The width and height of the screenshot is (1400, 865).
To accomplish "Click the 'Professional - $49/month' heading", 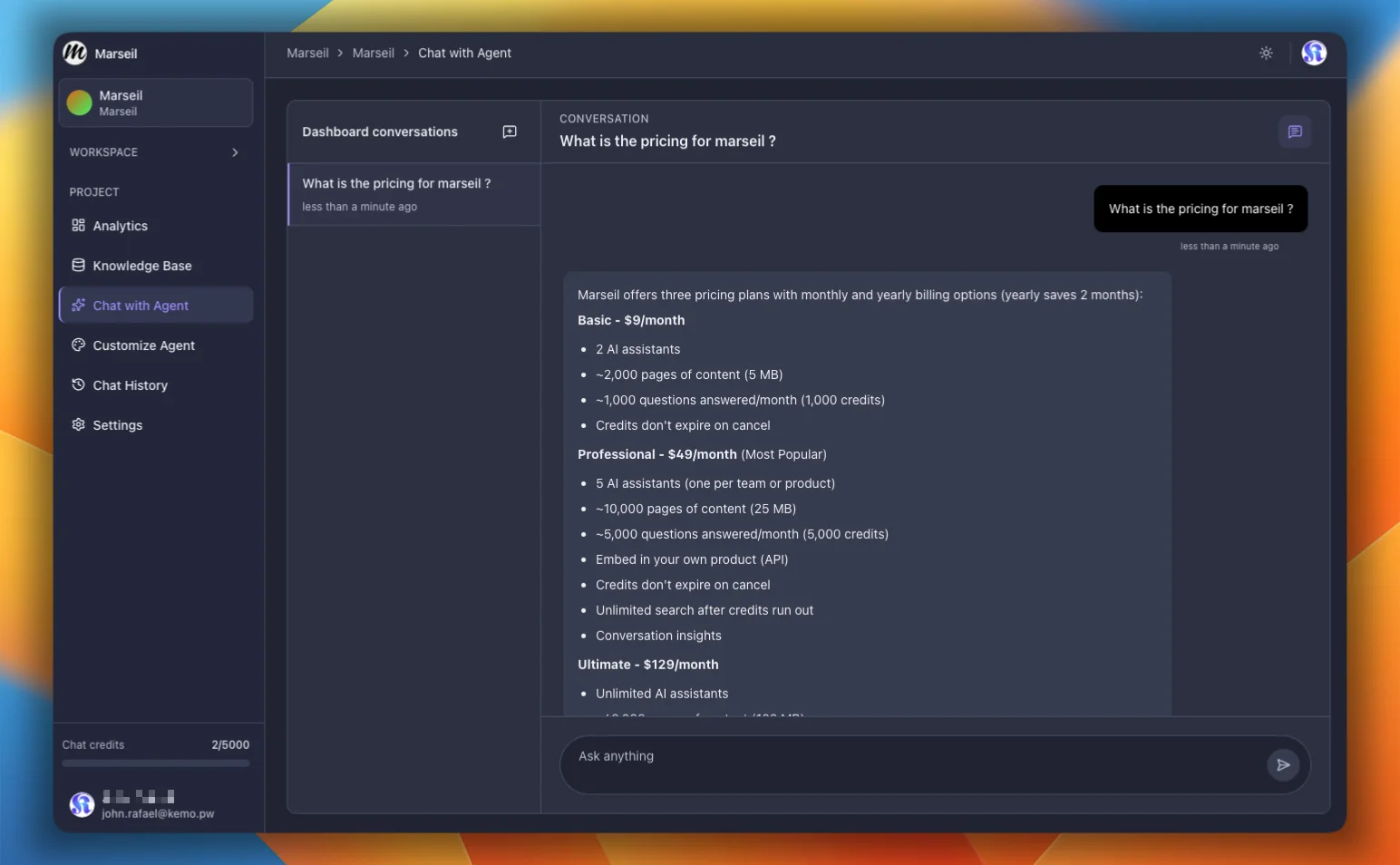I will (x=657, y=455).
